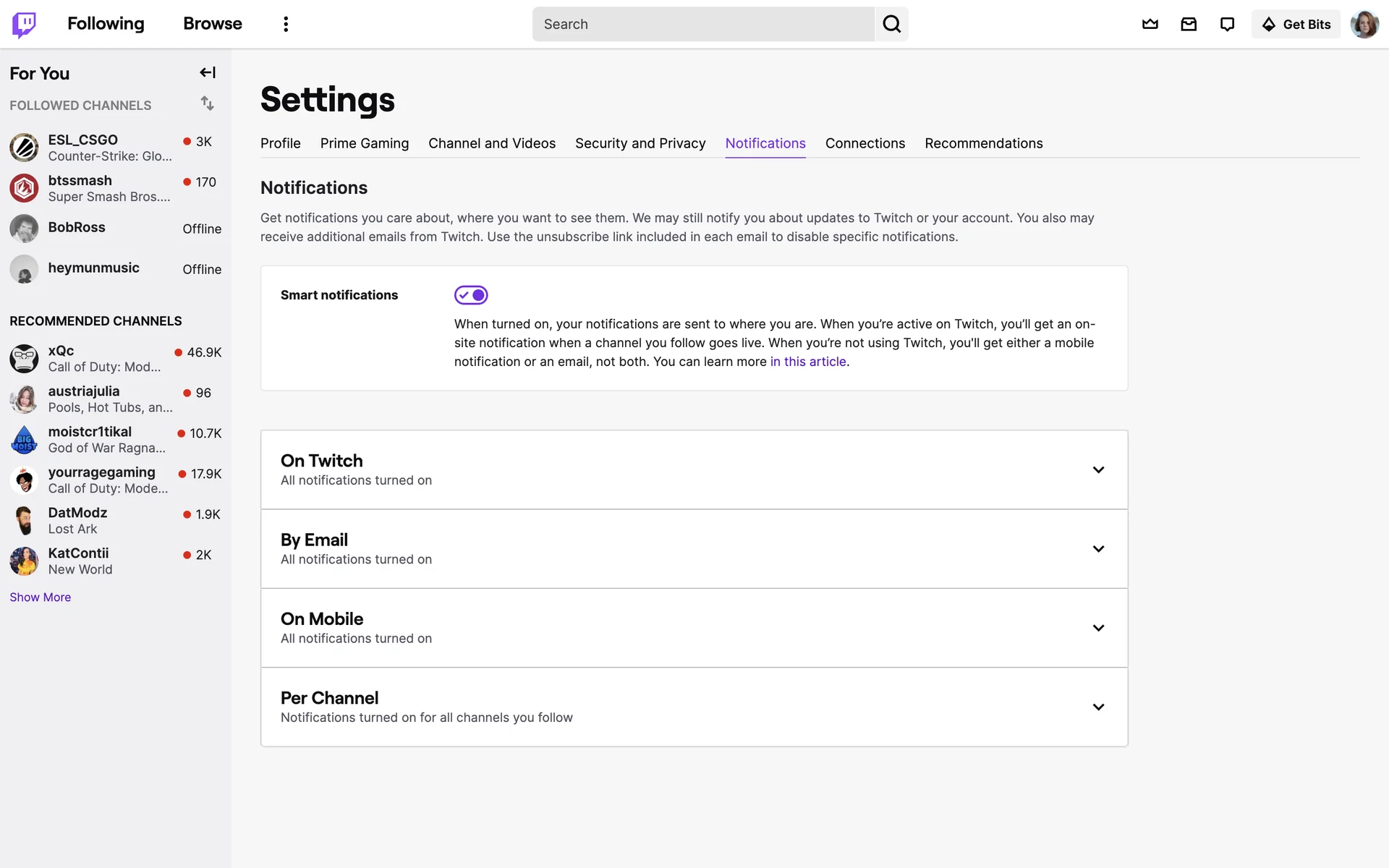Collapse the For You sidebar

coord(208,72)
